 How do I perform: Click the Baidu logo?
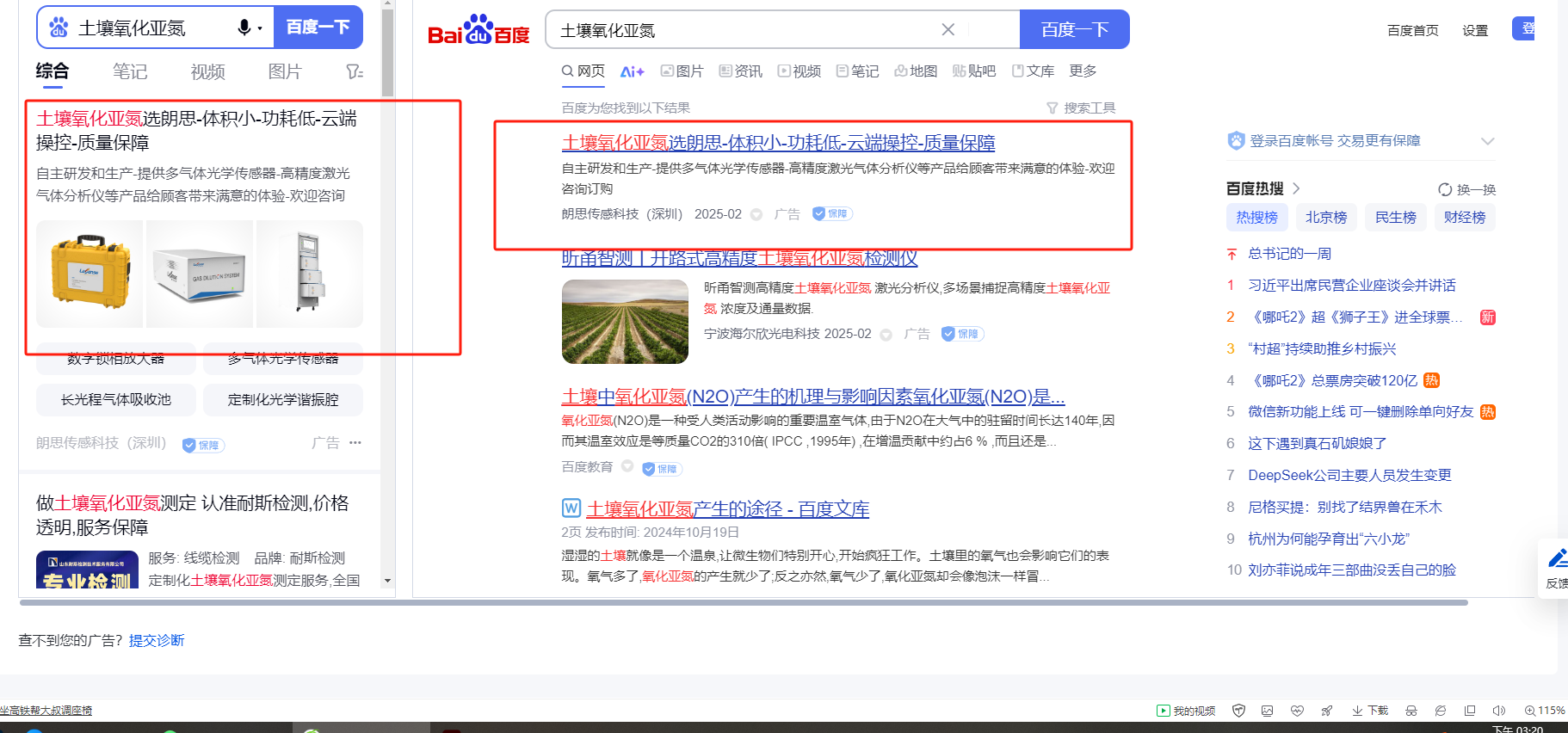point(478,30)
